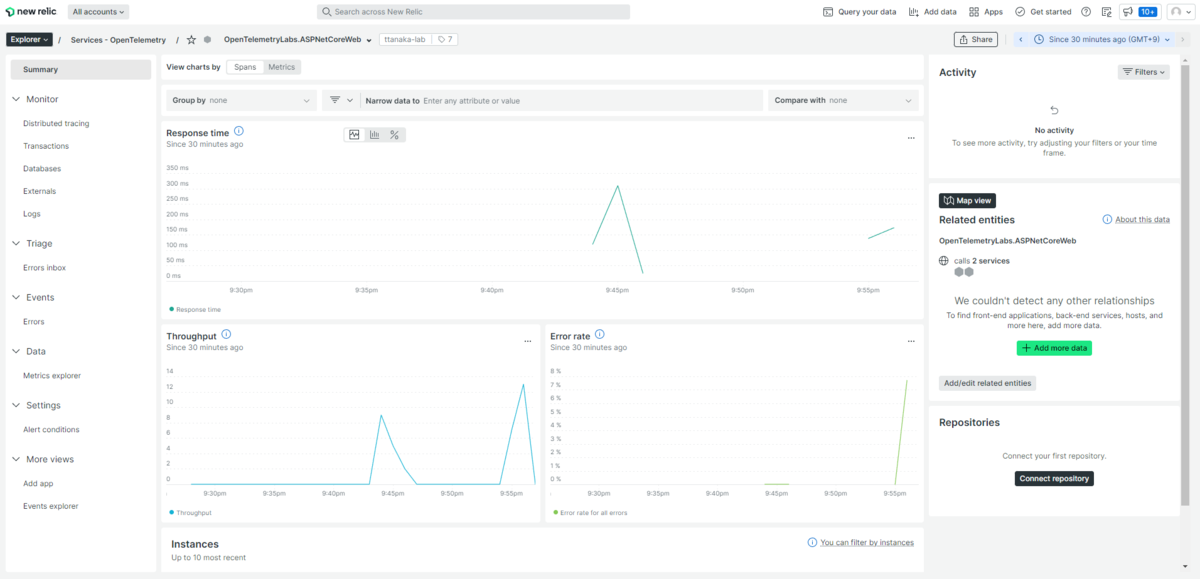Show info for Response time chart
The height and width of the screenshot is (579, 1200).
pos(238,131)
